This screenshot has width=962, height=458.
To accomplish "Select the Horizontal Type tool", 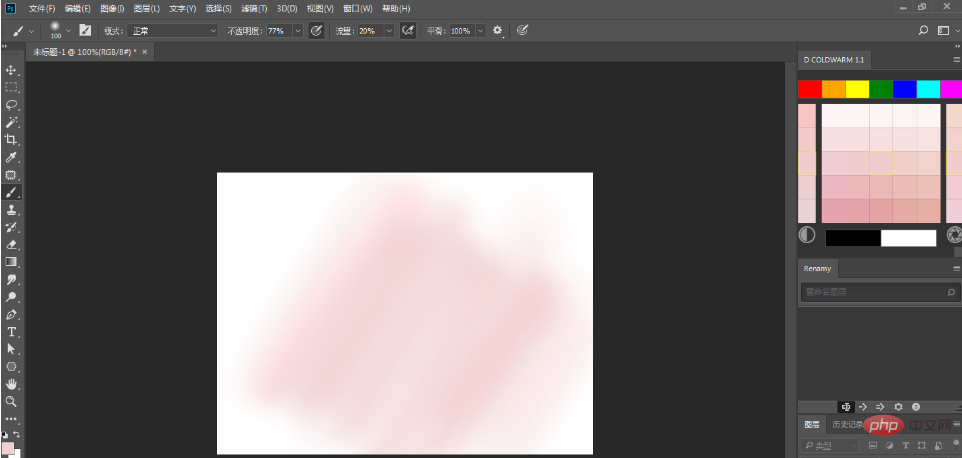I will point(11,332).
